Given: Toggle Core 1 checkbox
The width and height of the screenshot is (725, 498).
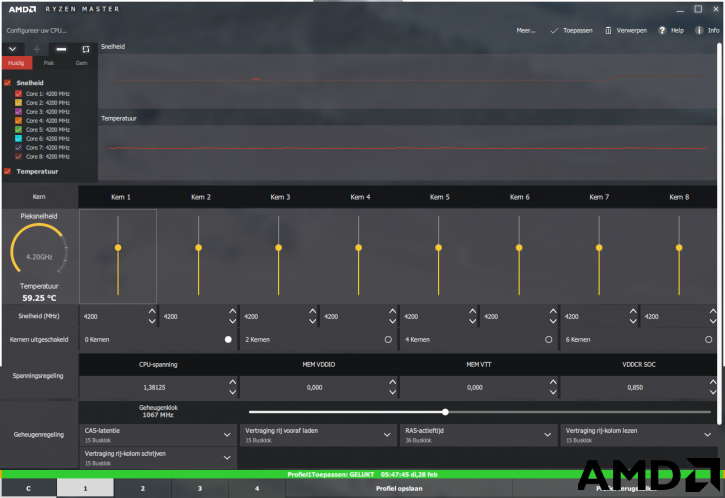Looking at the screenshot, I should pos(18,93).
